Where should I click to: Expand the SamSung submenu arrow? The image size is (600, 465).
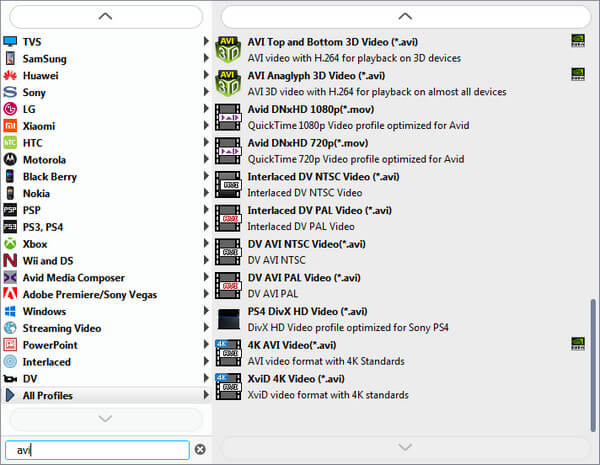pos(206,58)
